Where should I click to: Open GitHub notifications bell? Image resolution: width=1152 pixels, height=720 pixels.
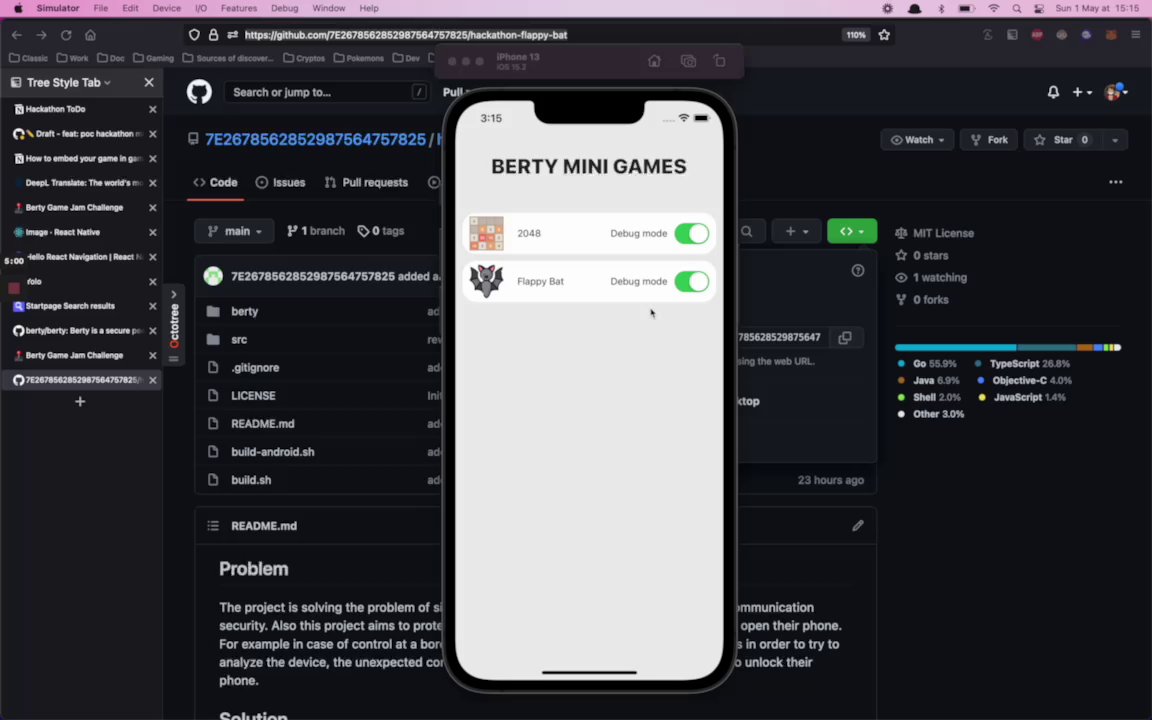(x=1053, y=92)
